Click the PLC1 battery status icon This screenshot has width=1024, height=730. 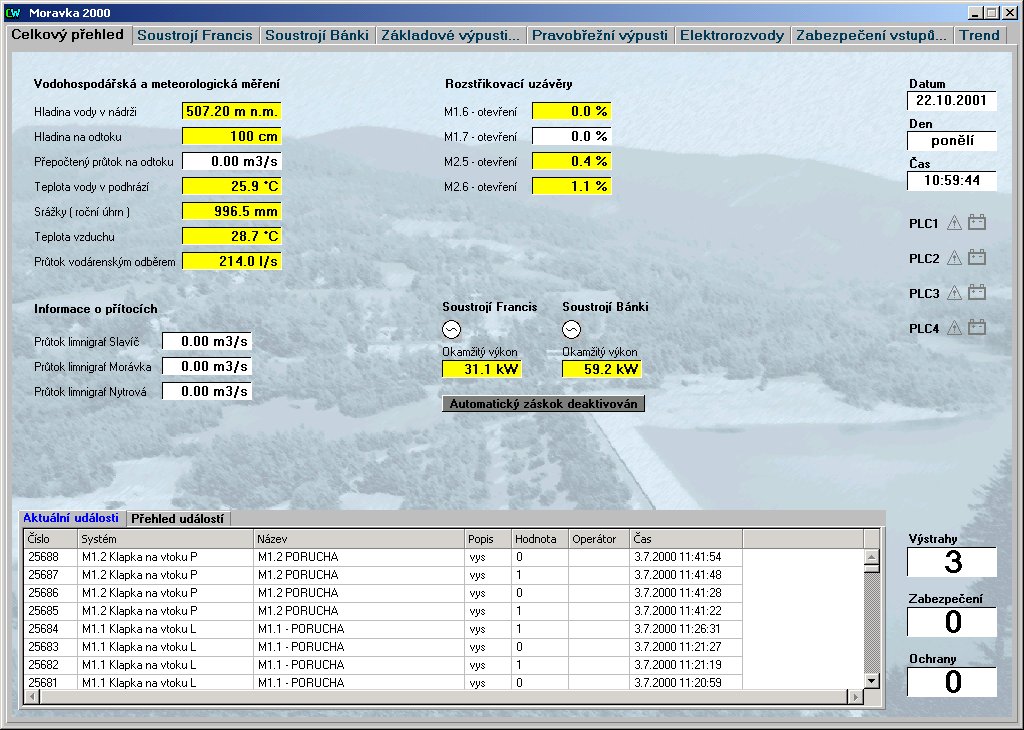pyautogui.click(x=977, y=223)
